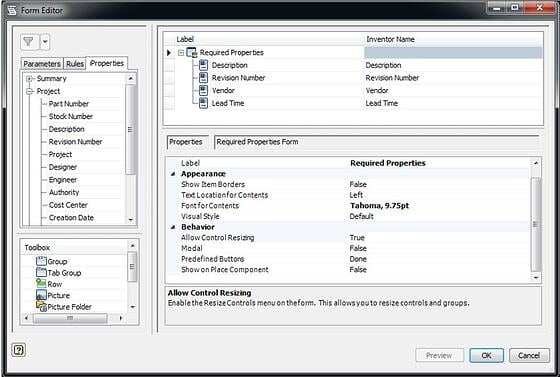Screen dimensions: 560x377
Task: Select Project child item in tree
Action: coord(60,155)
